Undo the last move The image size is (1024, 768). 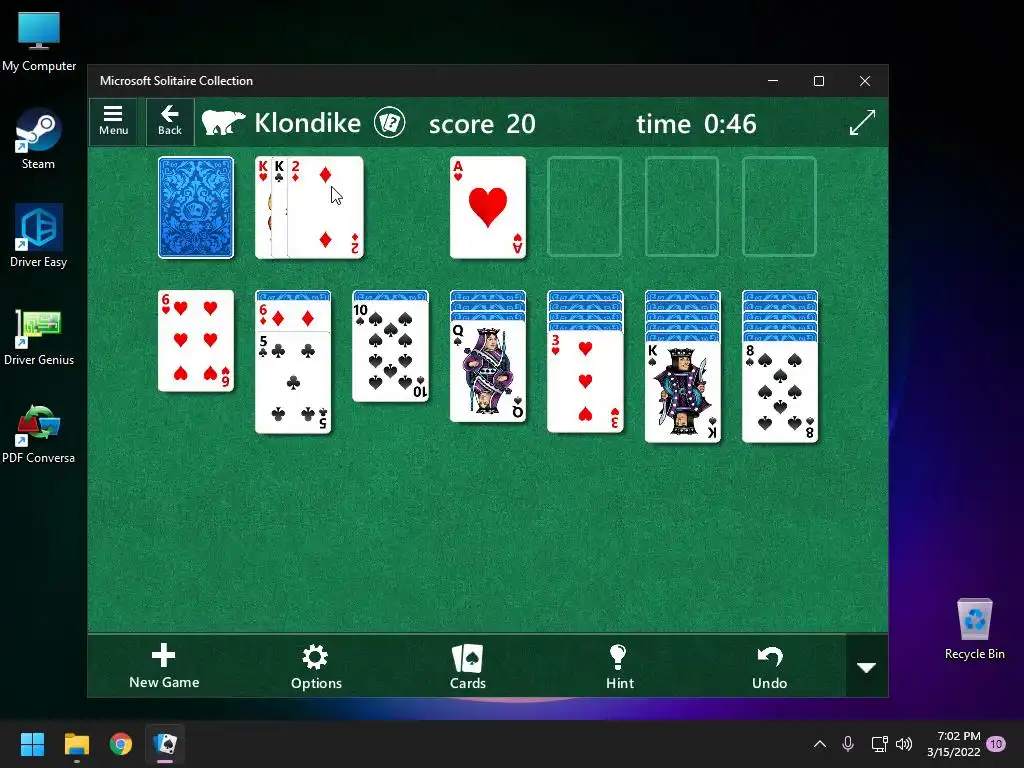click(x=769, y=666)
